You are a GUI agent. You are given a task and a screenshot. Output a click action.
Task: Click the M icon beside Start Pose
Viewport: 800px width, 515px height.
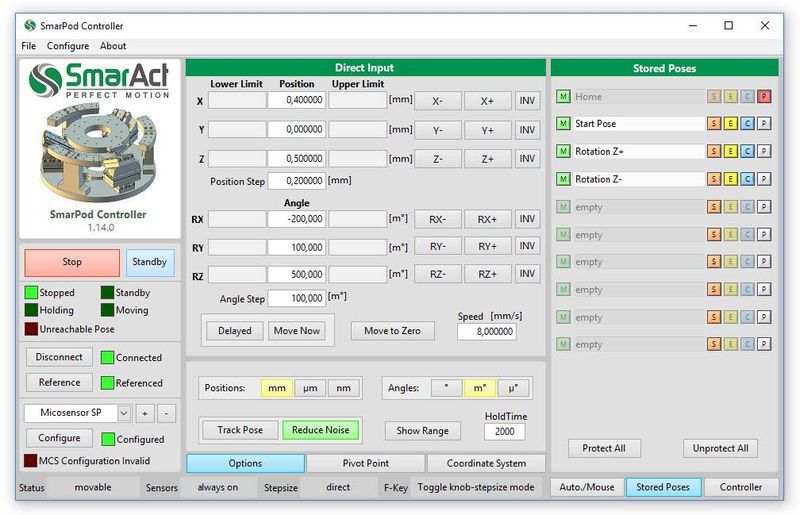564,124
